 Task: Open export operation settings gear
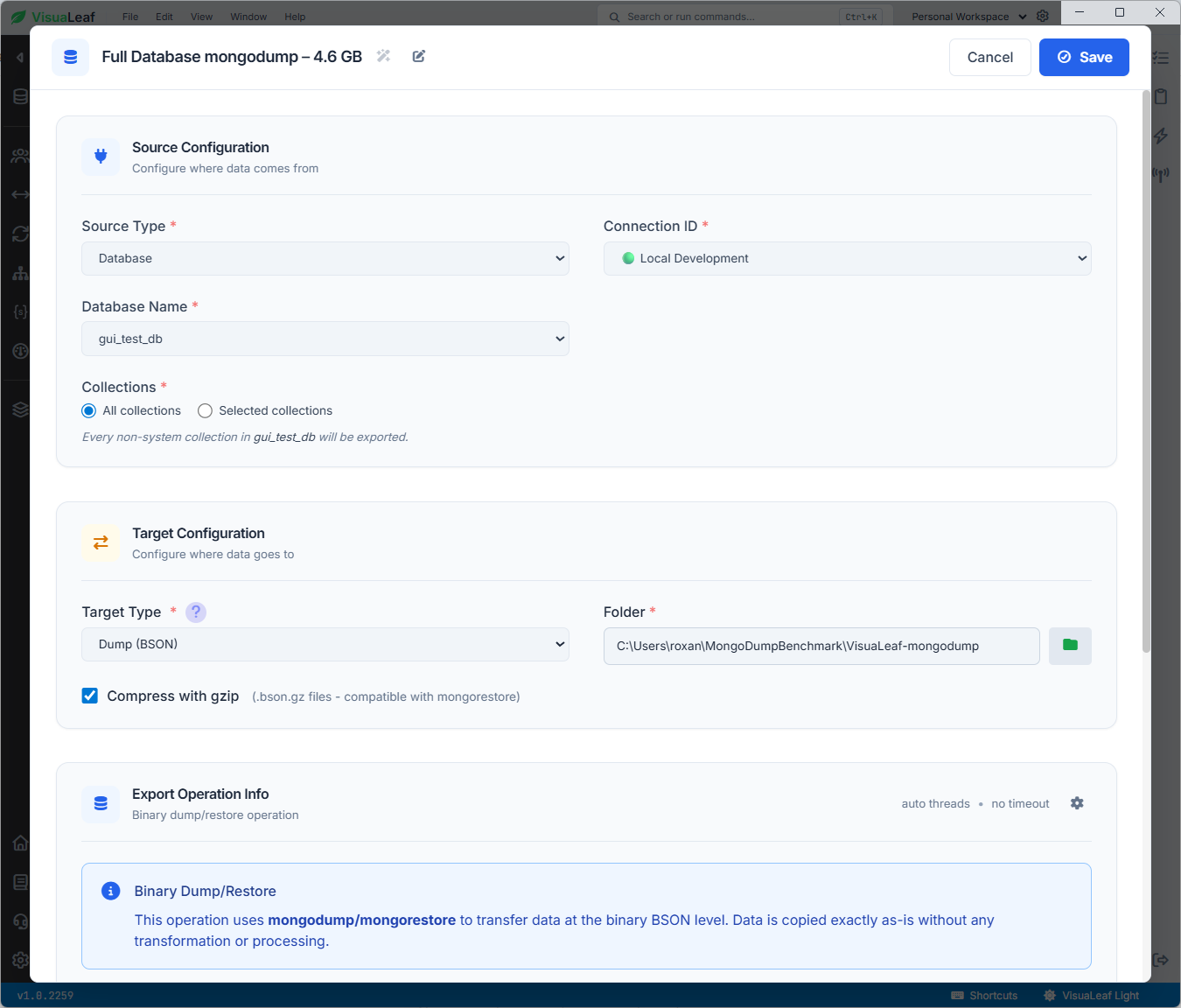tap(1077, 803)
